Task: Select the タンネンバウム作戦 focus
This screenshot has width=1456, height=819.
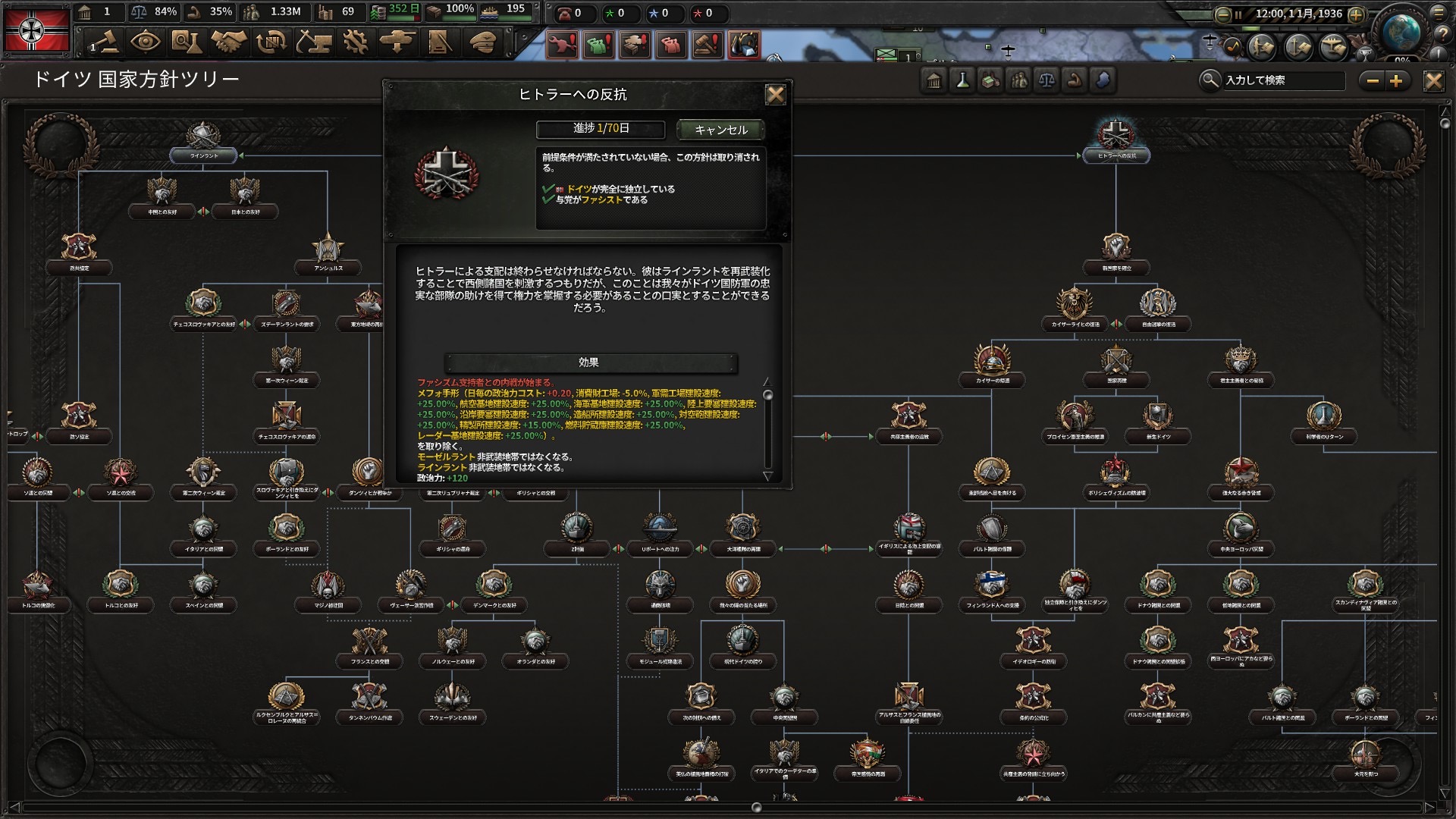Action: (369, 703)
